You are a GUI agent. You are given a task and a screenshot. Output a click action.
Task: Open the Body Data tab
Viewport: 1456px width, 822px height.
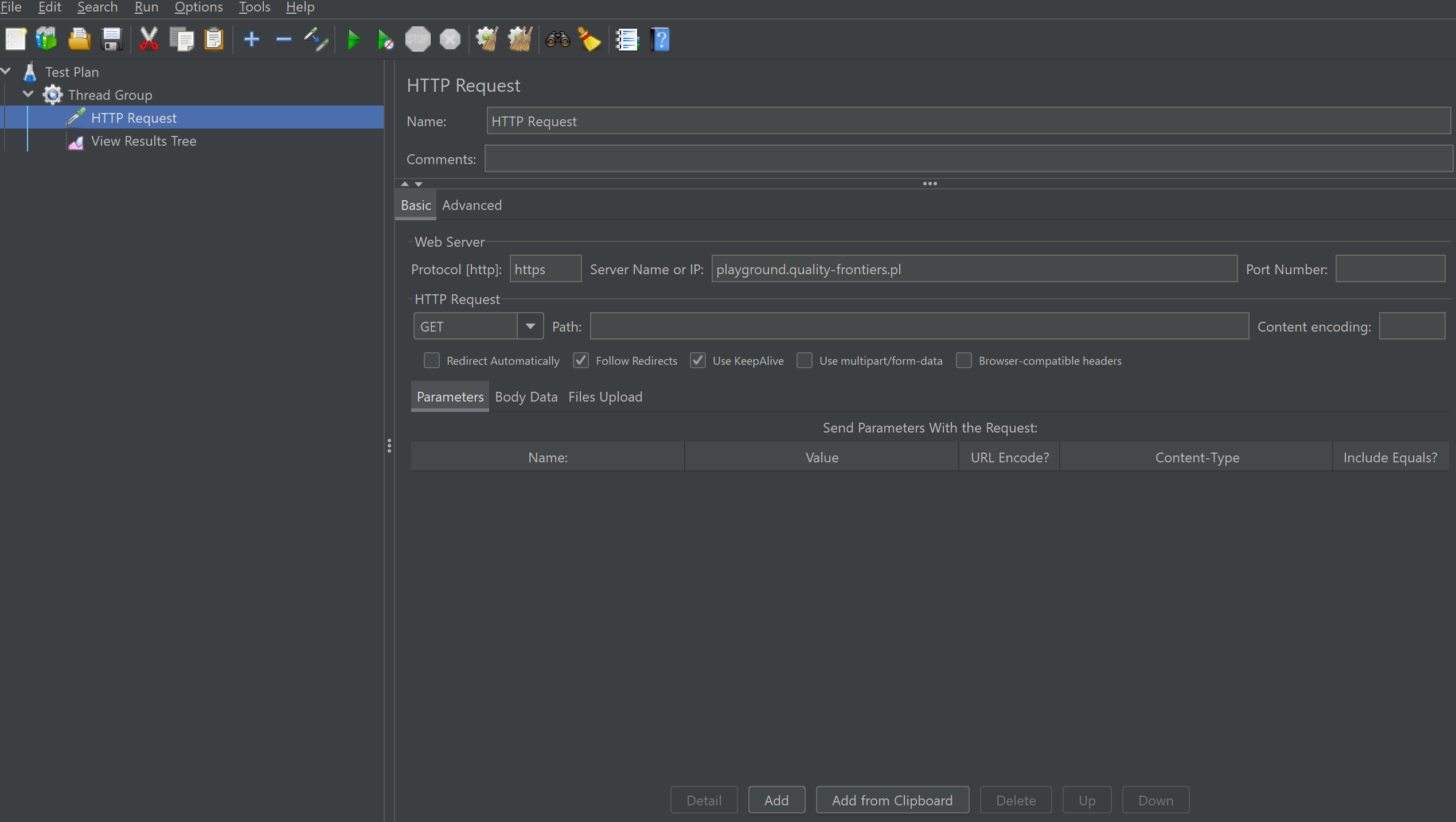tap(525, 397)
